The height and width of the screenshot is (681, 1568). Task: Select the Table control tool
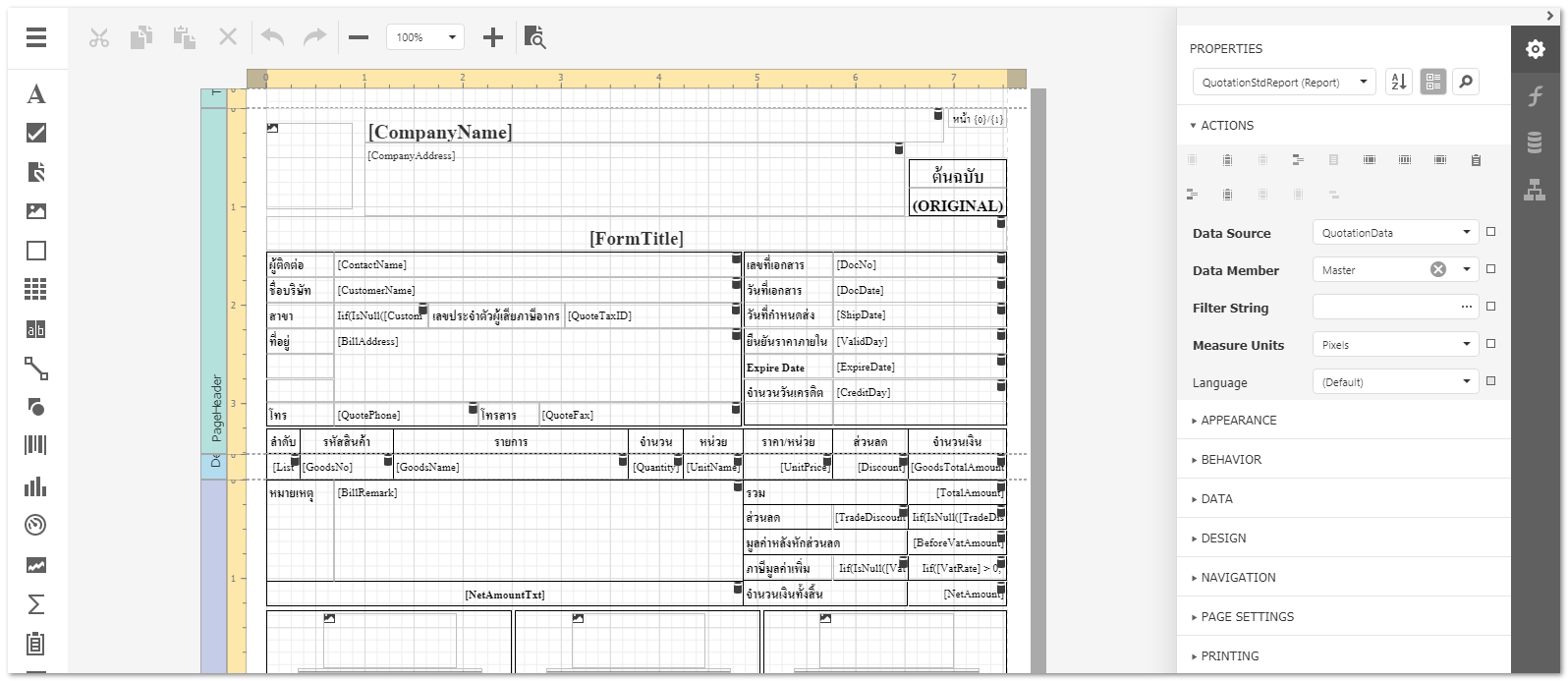coord(36,289)
